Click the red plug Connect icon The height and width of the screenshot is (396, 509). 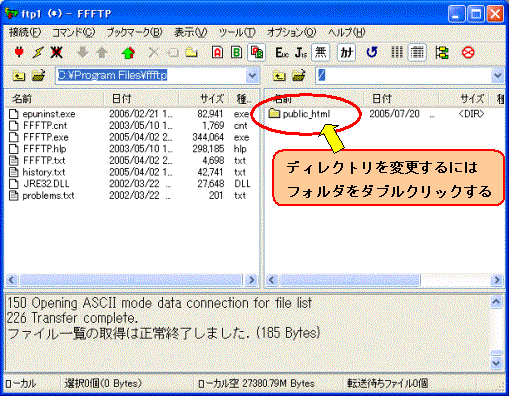click(19, 52)
